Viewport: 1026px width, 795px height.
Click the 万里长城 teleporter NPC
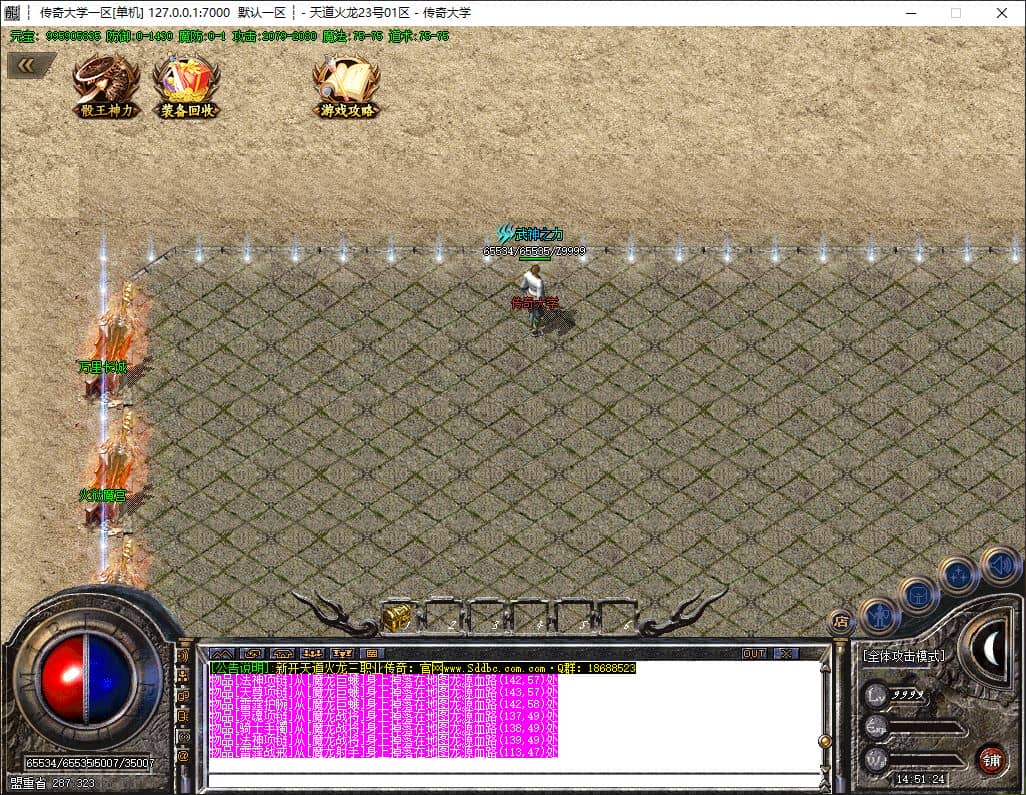click(x=113, y=344)
